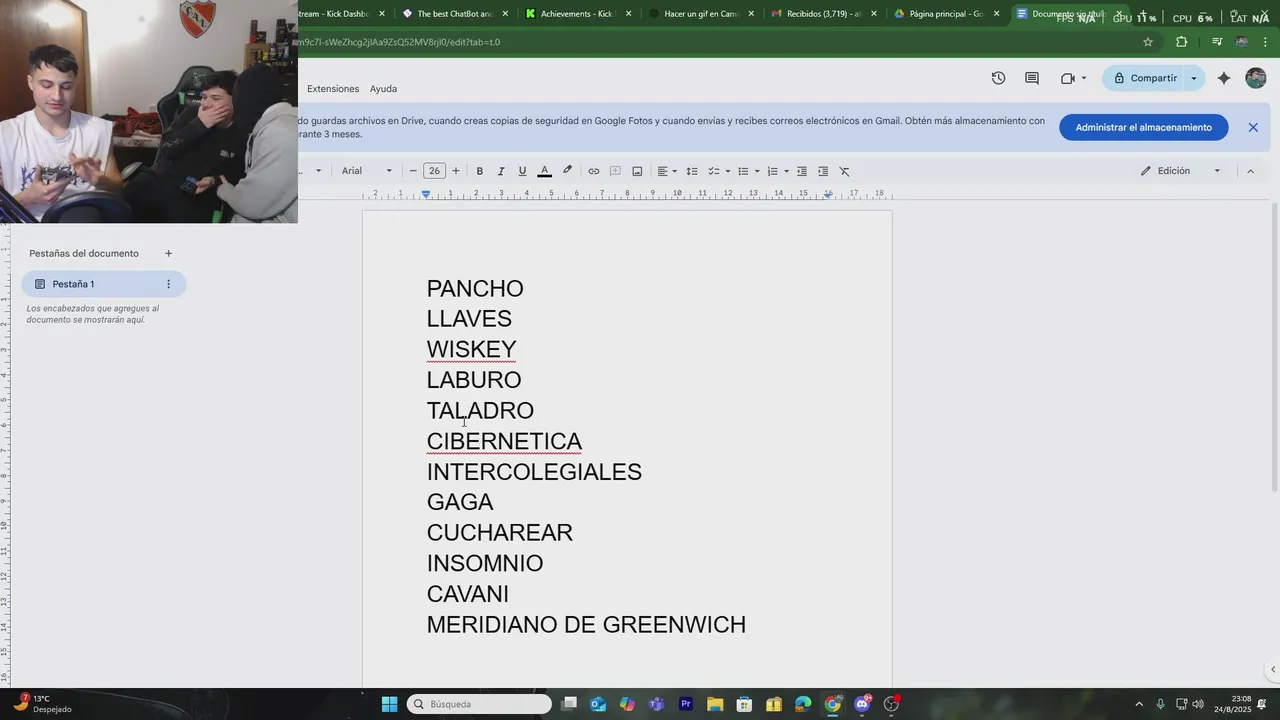Insert a checklist
The width and height of the screenshot is (1280, 720).
[x=714, y=171]
